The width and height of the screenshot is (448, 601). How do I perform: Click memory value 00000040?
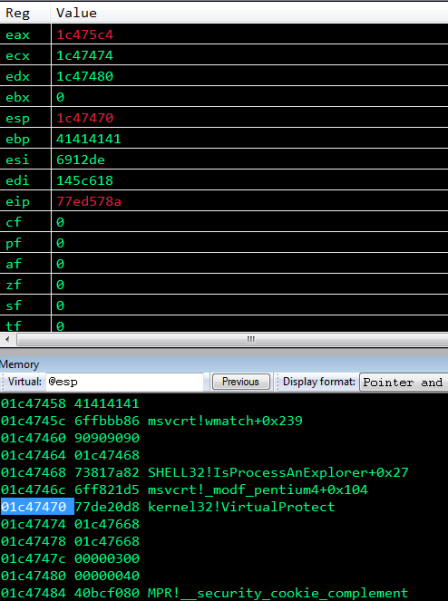pos(107,576)
